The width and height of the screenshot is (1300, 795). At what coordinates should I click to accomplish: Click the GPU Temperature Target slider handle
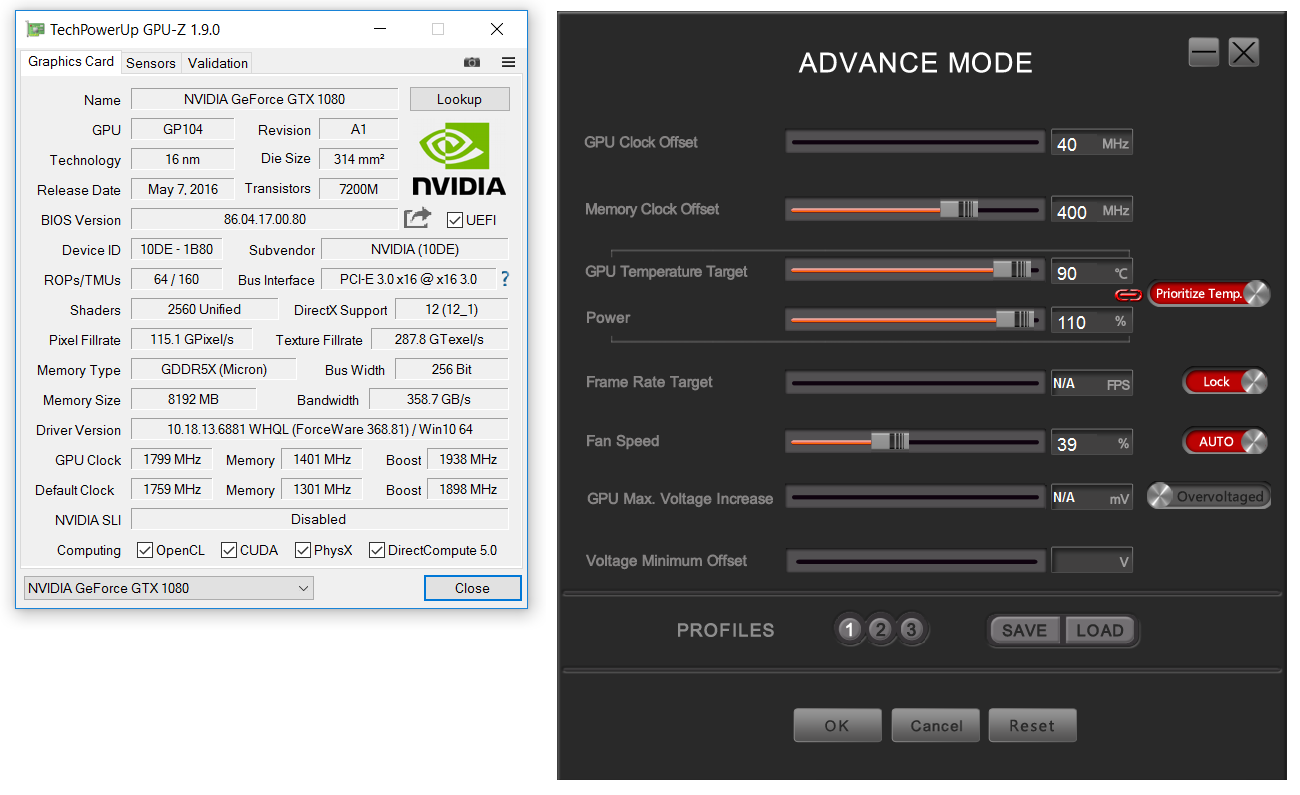click(1011, 270)
